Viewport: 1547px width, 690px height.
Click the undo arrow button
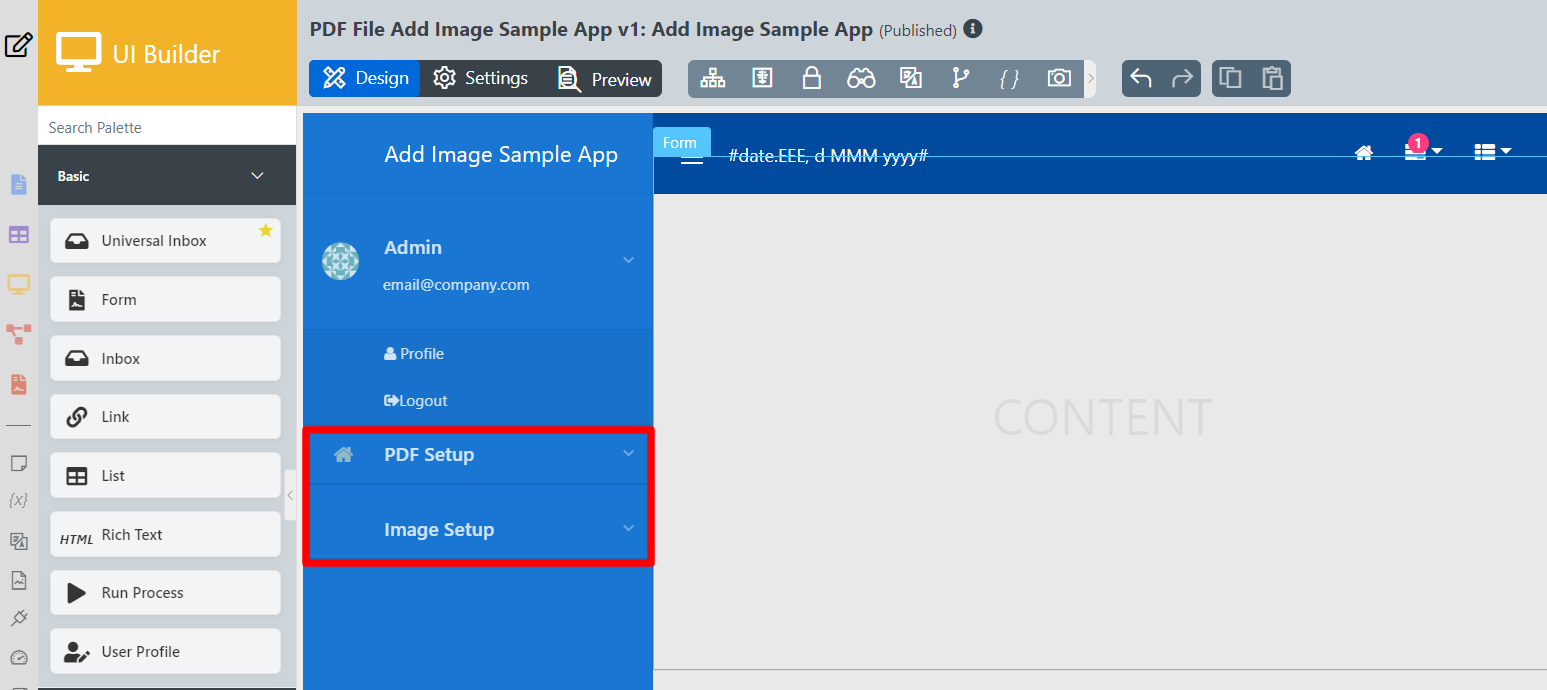1141,79
